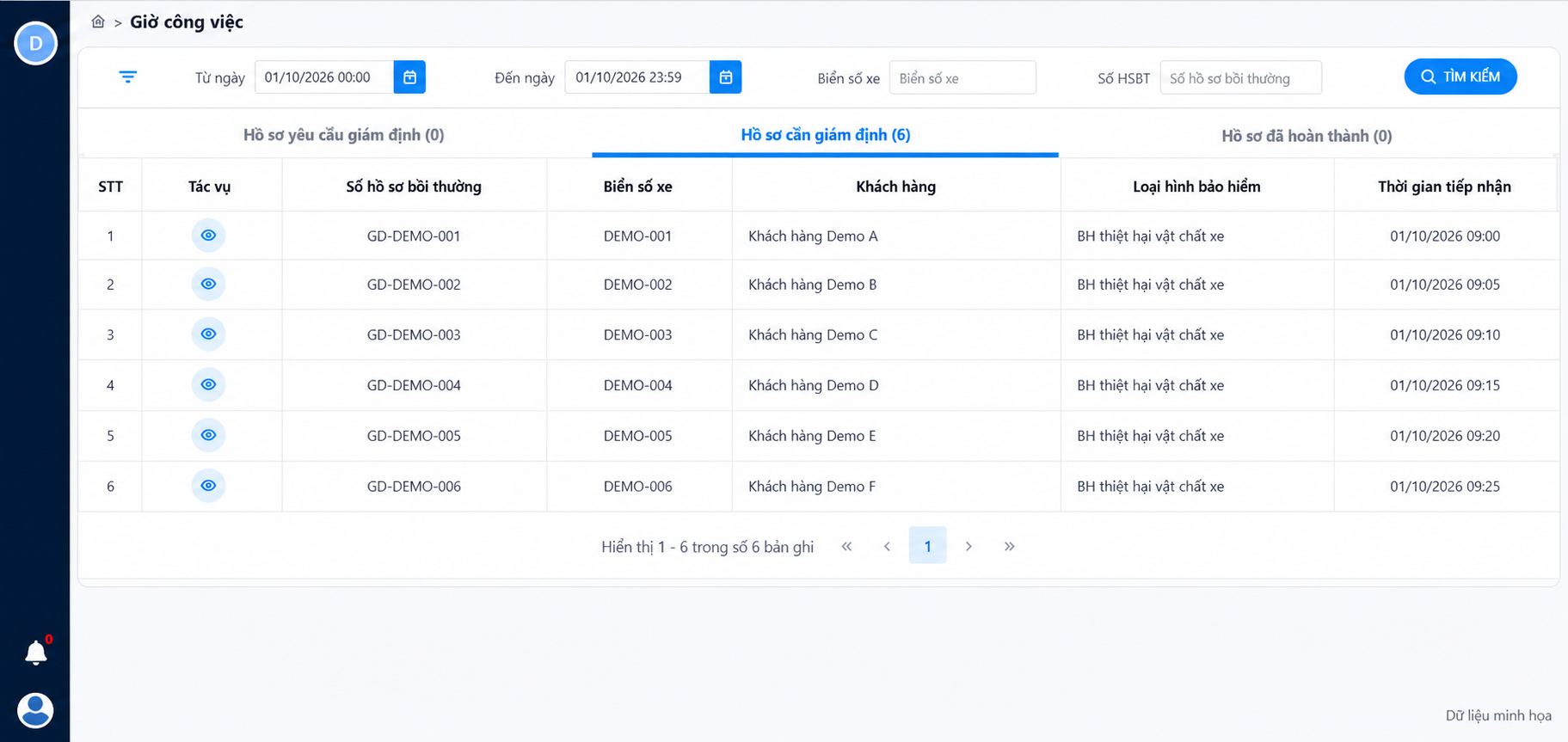The image size is (1568, 742).
Task: Click the Từ ngày date field
Action: pyautogui.click(x=324, y=77)
